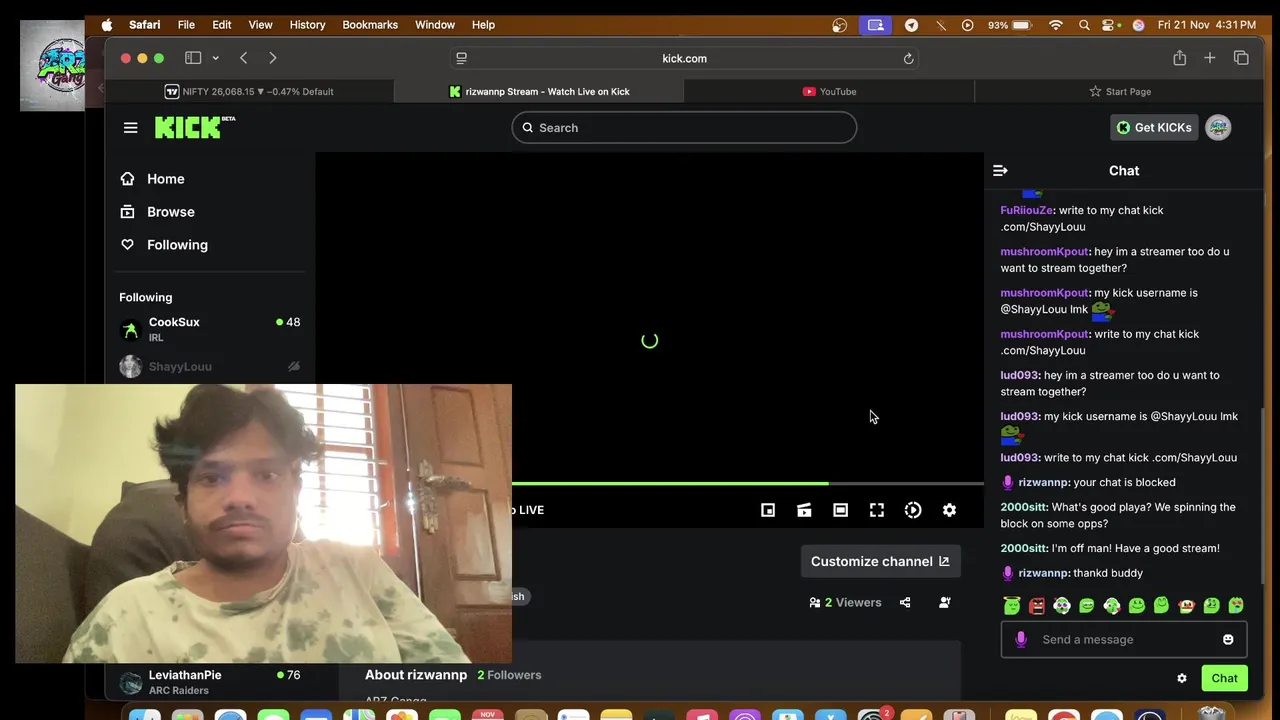Click the purple microphone icon in message box
Screen dimensions: 1280x720
click(1021, 640)
